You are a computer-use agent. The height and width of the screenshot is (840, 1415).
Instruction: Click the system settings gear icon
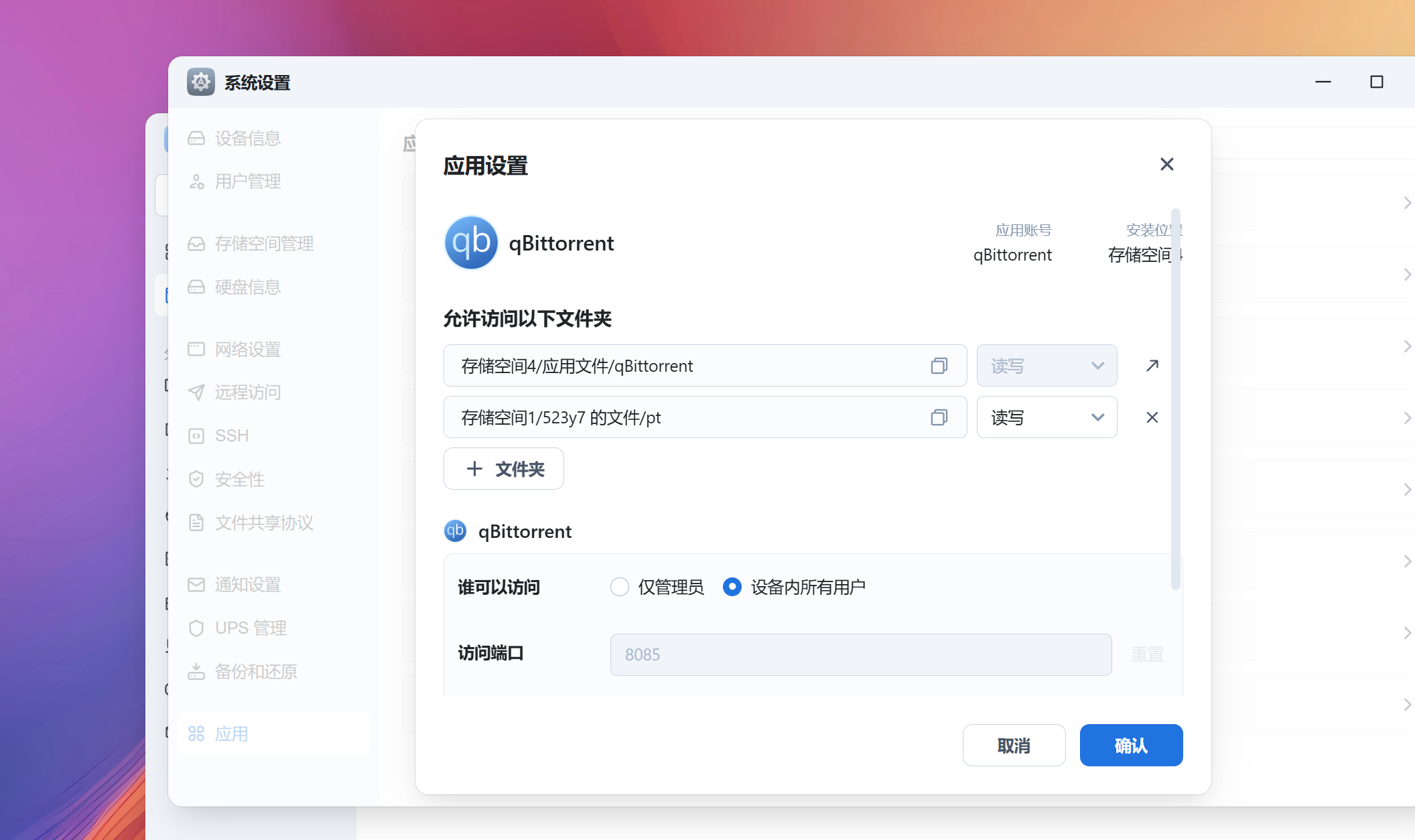pos(200,82)
